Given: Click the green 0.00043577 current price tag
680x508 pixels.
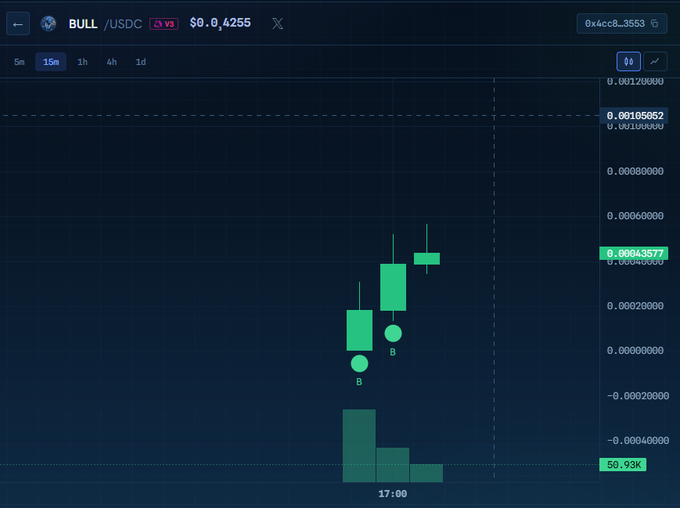Looking at the screenshot, I should pyautogui.click(x=634, y=253).
